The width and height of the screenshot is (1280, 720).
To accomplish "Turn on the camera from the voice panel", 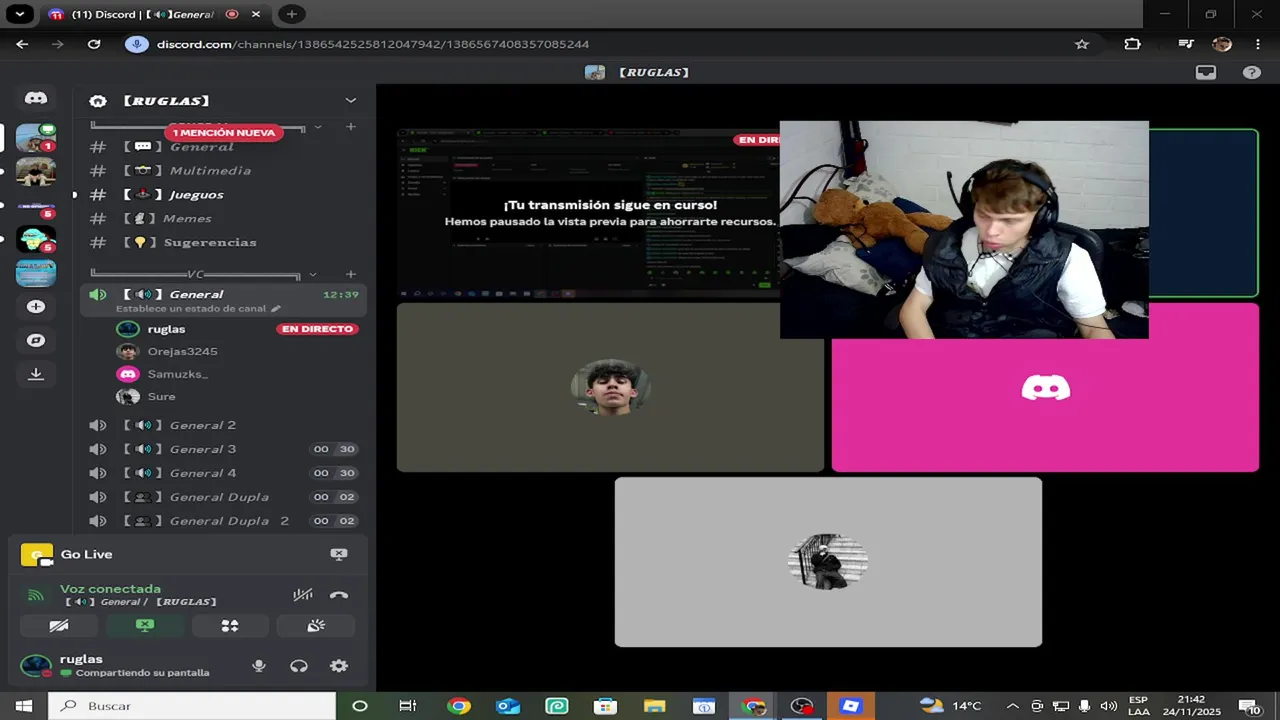I will [x=59, y=626].
